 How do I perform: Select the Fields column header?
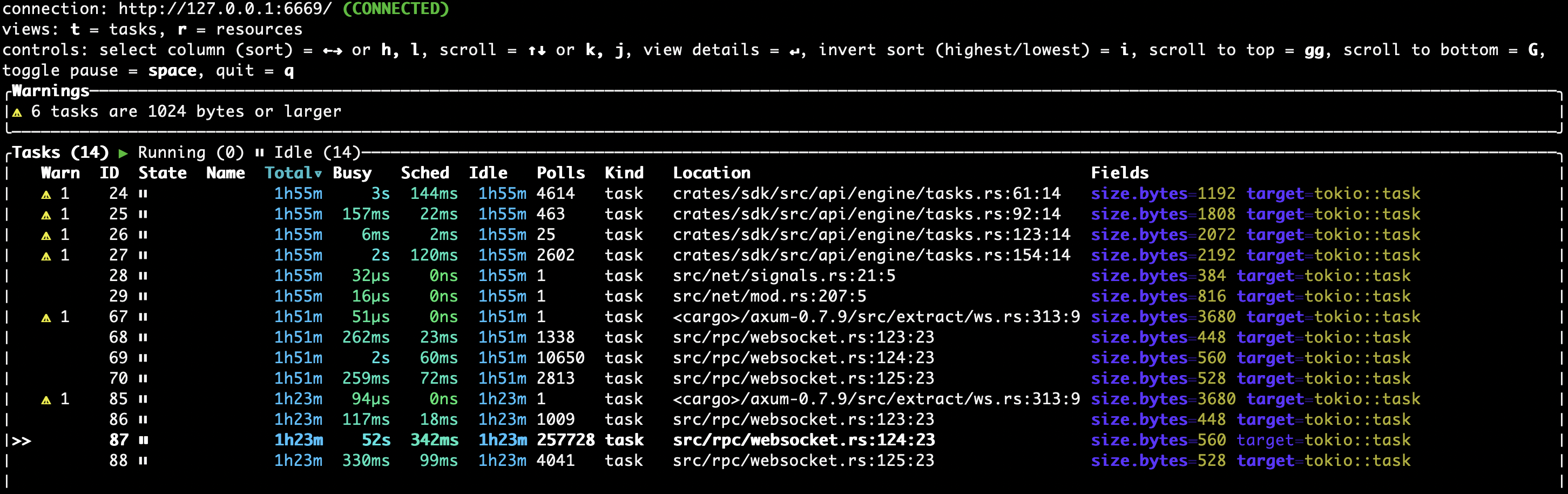[1119, 173]
